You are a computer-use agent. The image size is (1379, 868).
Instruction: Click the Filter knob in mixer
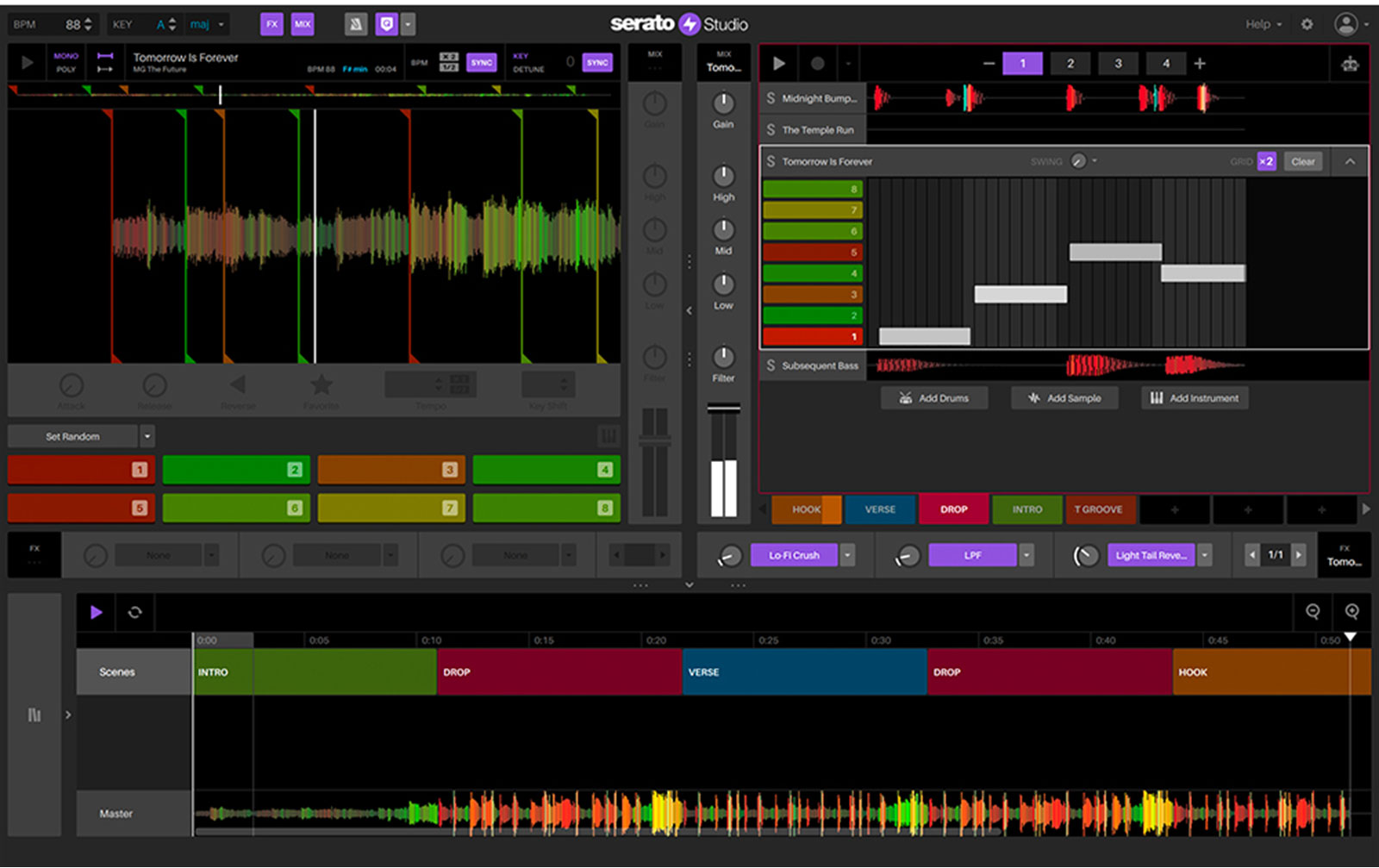point(723,357)
